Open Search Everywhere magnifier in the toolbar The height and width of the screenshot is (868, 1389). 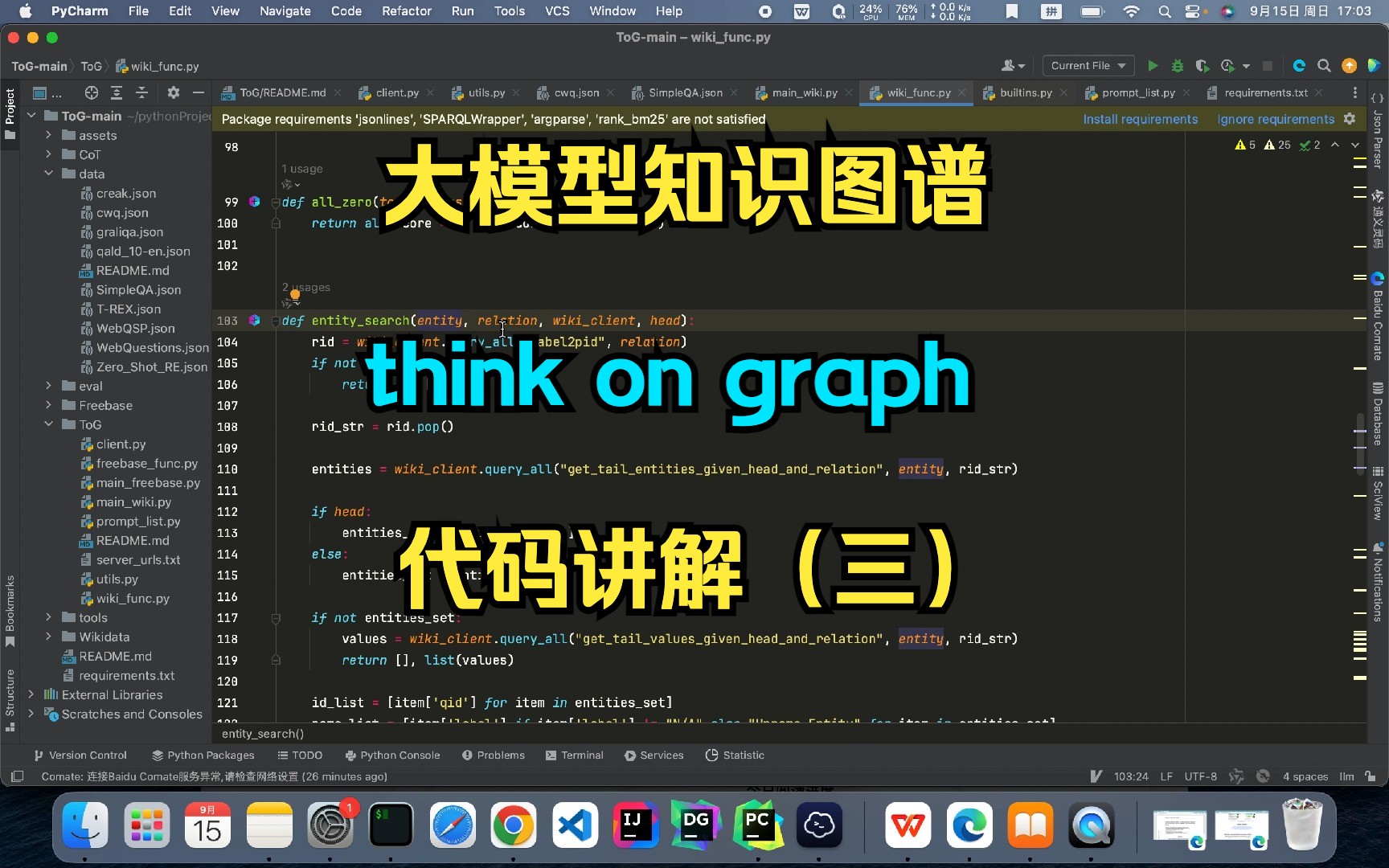point(1324,66)
